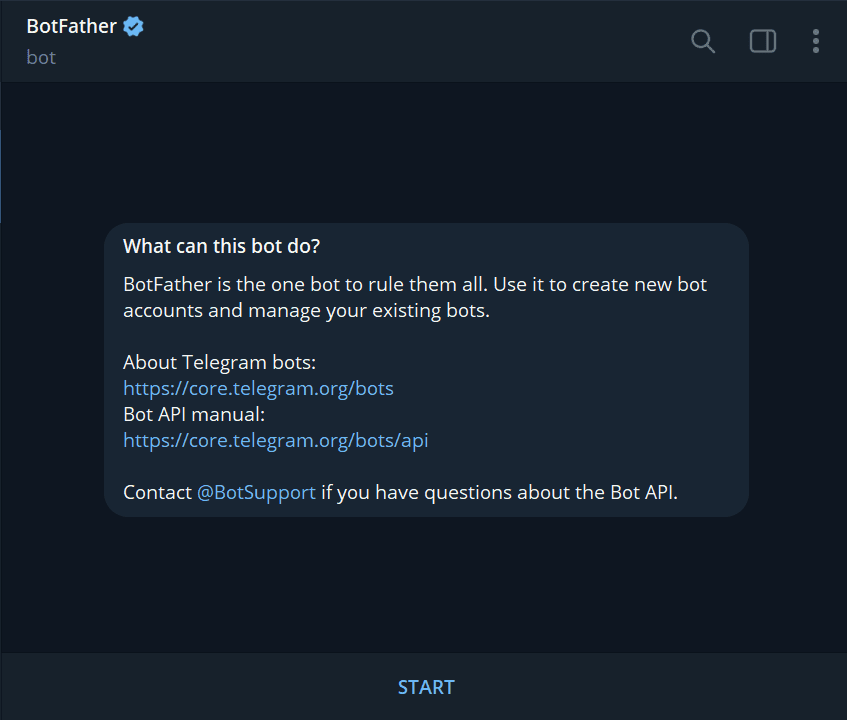Open search in this chat

pos(703,41)
